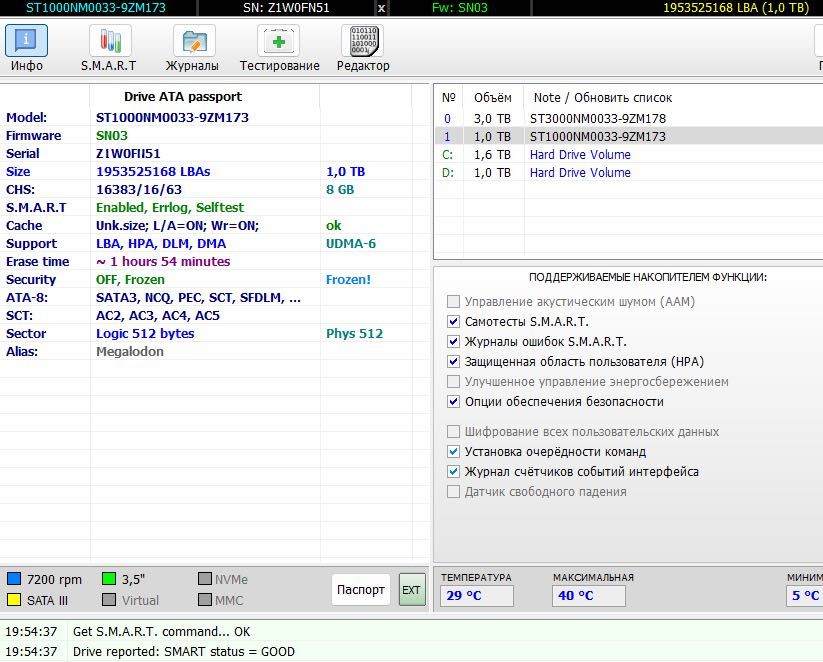Click the gray MMC indicator square
Screen dimensions: 823x662
pos(205,600)
